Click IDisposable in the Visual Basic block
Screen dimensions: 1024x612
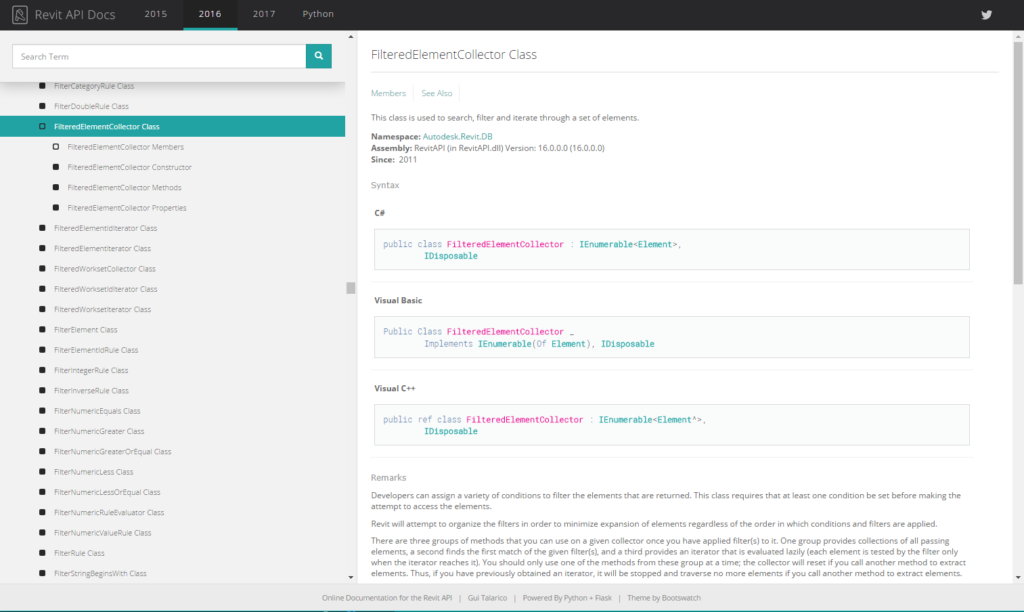click(628, 344)
